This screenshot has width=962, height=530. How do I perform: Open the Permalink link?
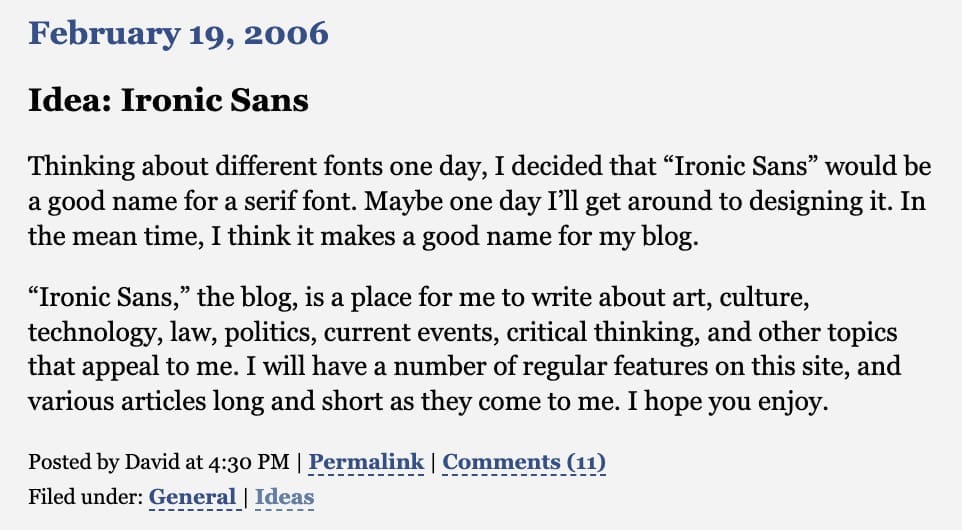tap(366, 461)
